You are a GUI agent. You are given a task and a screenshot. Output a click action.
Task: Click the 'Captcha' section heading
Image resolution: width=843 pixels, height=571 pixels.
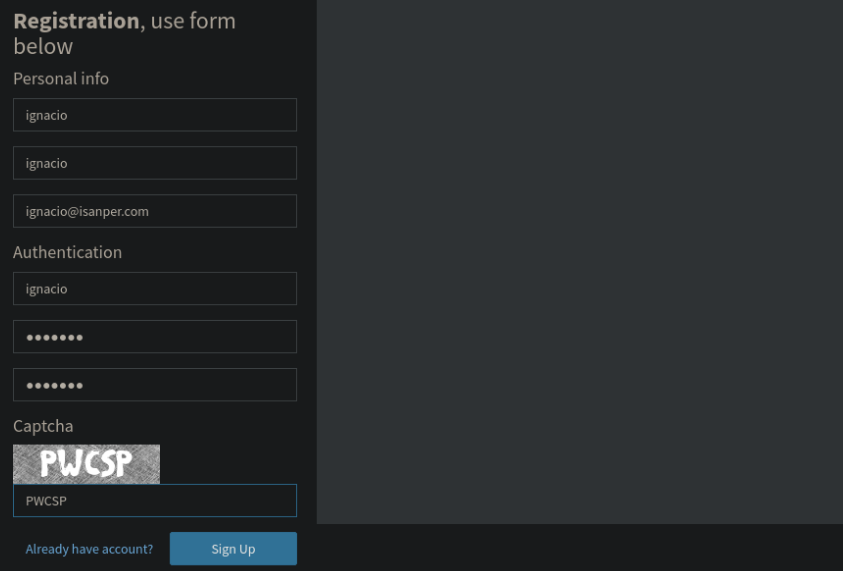tap(43, 426)
